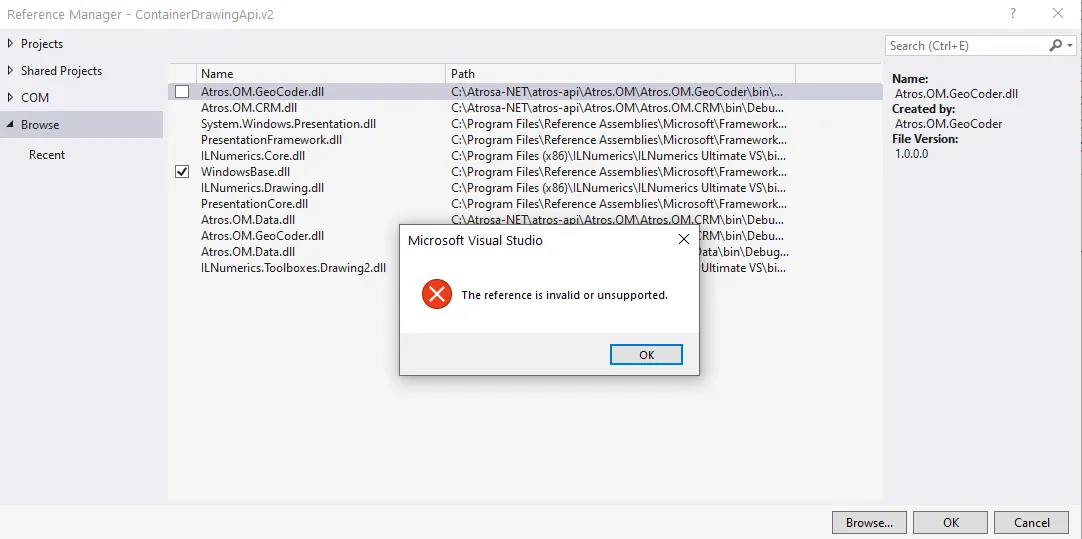Close the Reference Manager window
The height and width of the screenshot is (539, 1082).
[x=1057, y=13]
